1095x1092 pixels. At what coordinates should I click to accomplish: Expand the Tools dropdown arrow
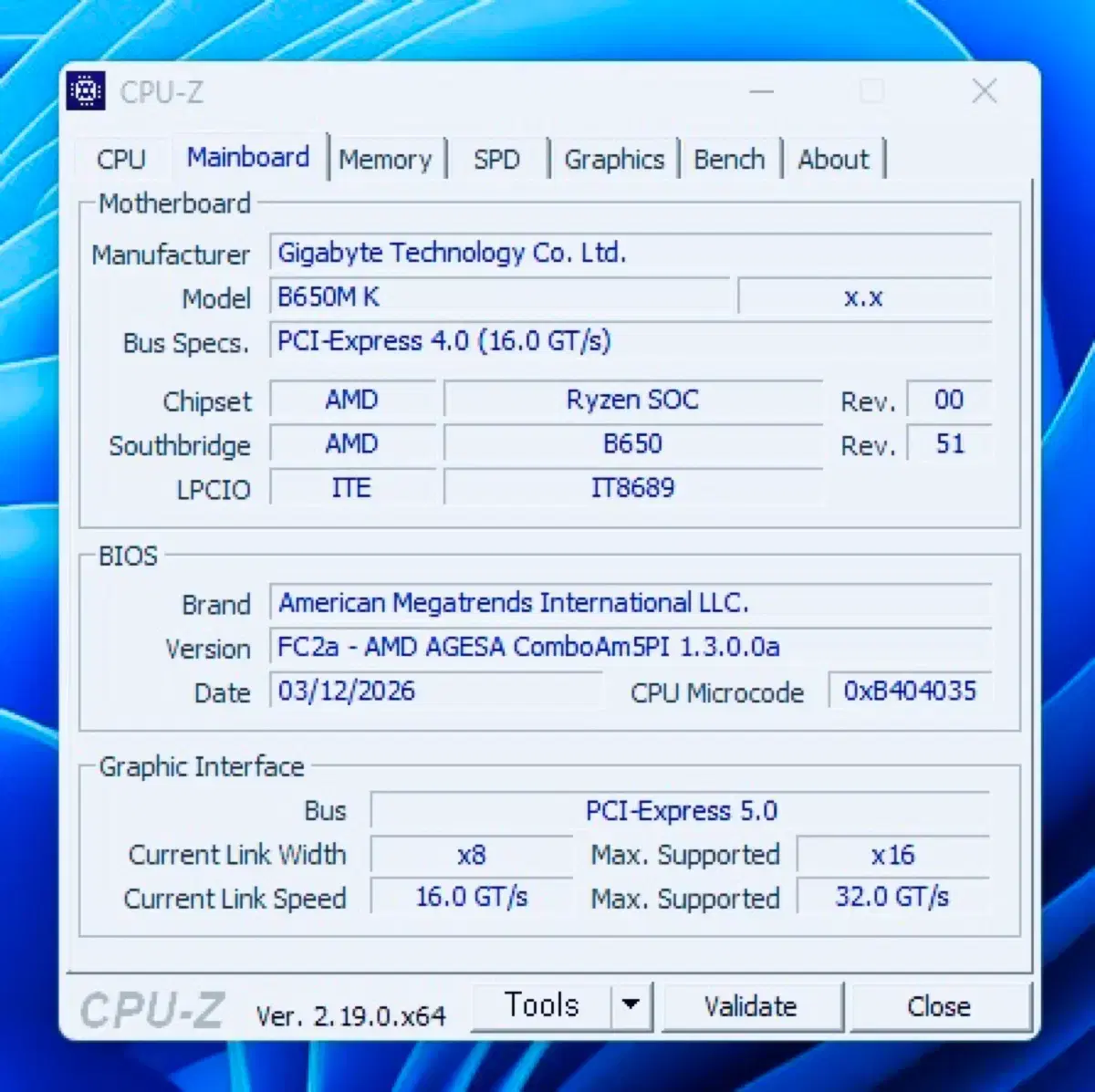point(631,1005)
